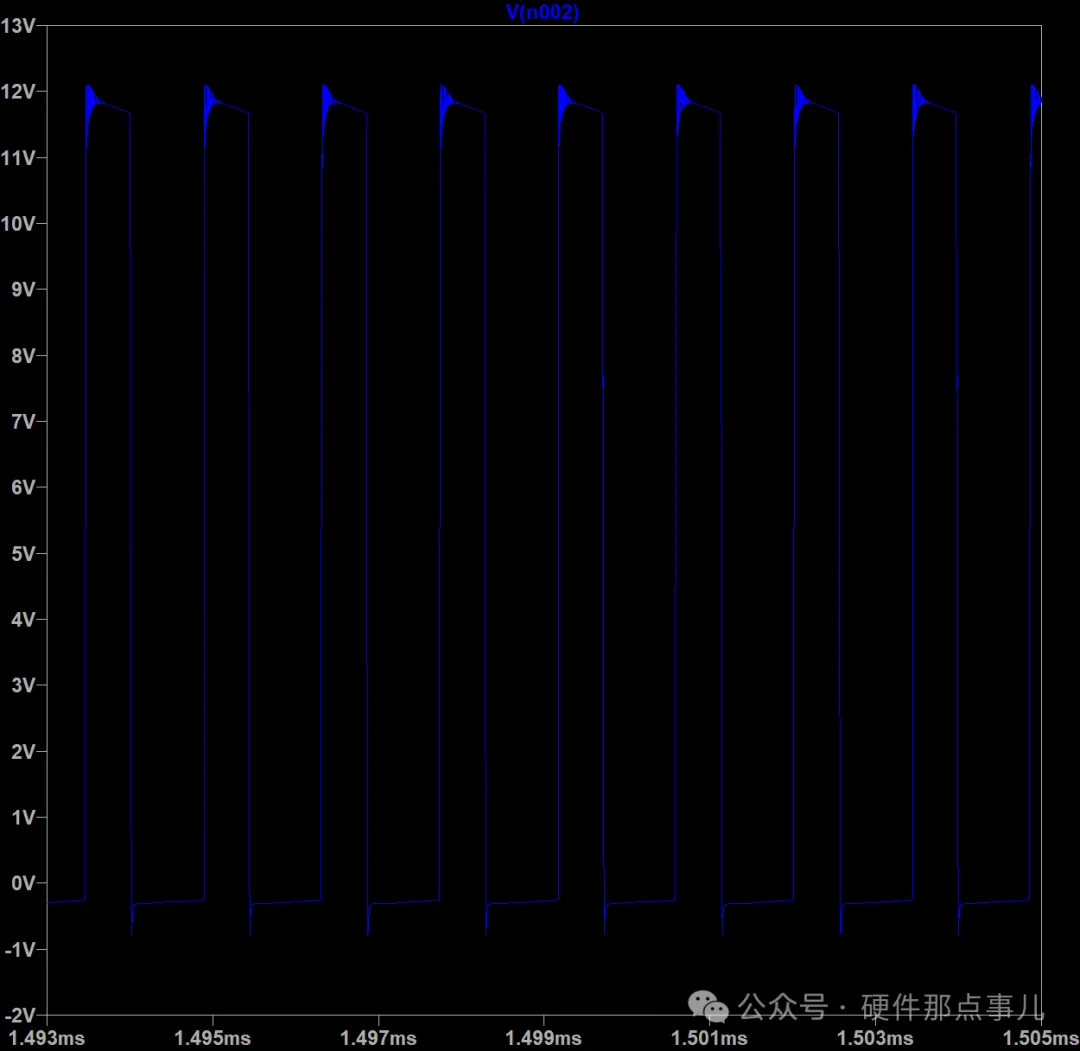Click the 1.503ms time axis label

point(872,1039)
